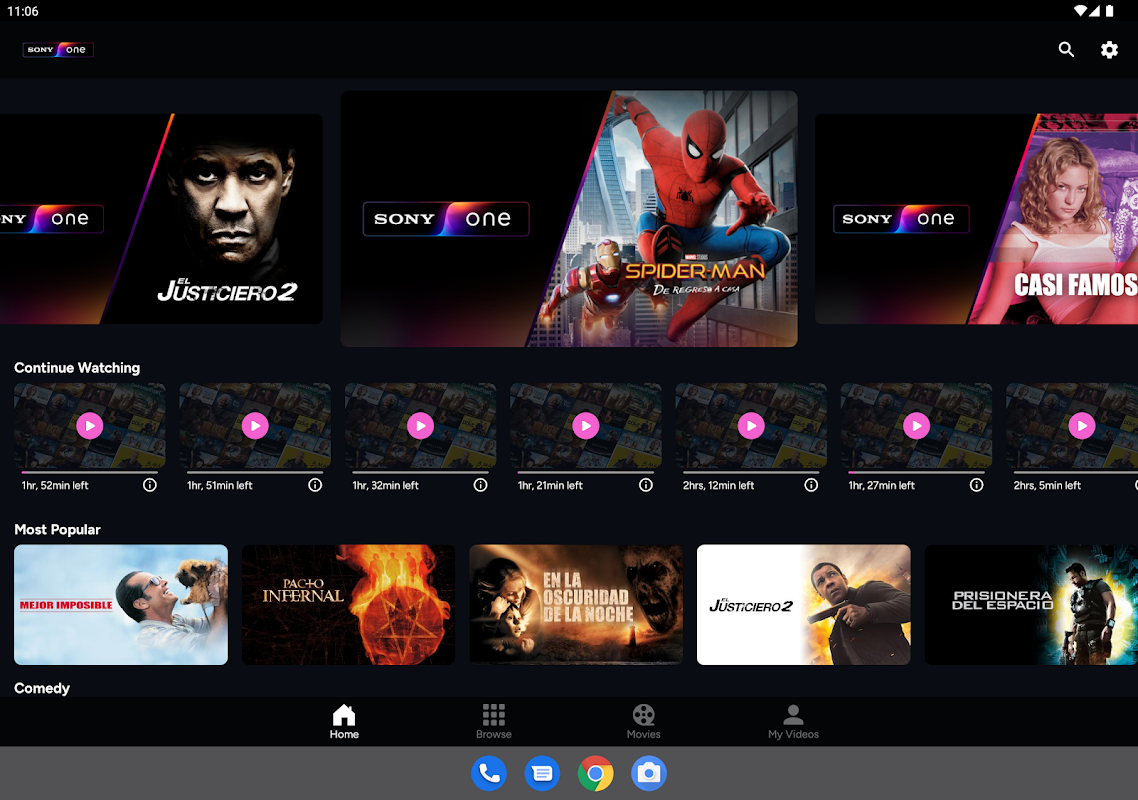The height and width of the screenshot is (800, 1138).
Task: Show info for 1hr, 27min left video
Action: point(977,485)
